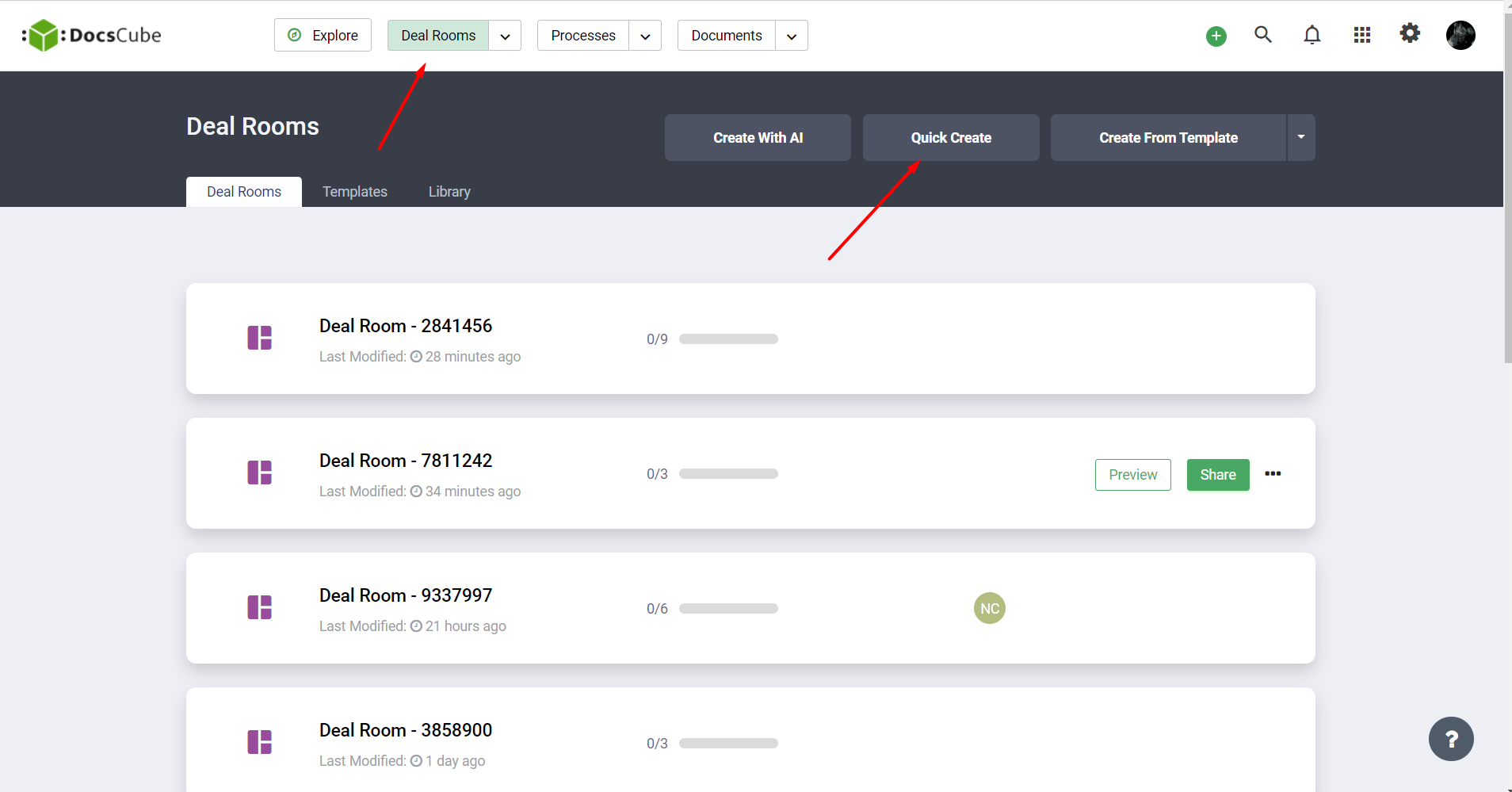This screenshot has height=792, width=1512.
Task: Open the notifications bell
Action: pyautogui.click(x=1312, y=35)
